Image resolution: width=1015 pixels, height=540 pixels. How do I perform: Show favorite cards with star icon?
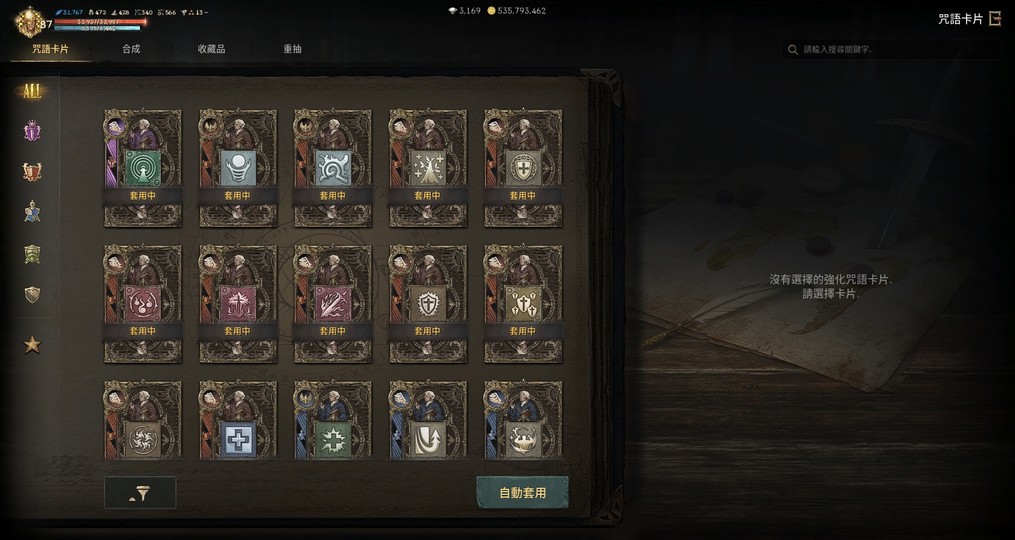tap(32, 344)
